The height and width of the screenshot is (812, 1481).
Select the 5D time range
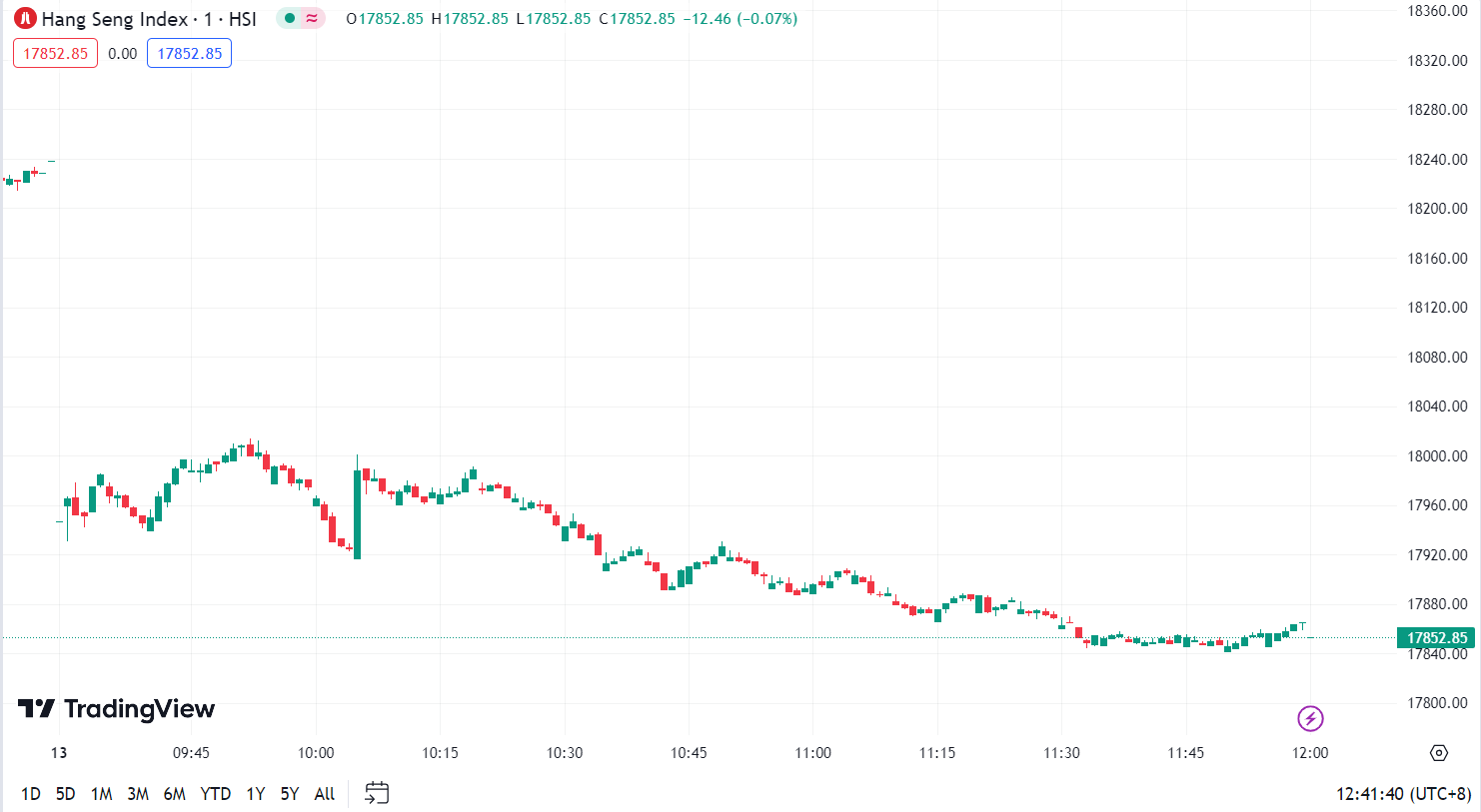65,794
